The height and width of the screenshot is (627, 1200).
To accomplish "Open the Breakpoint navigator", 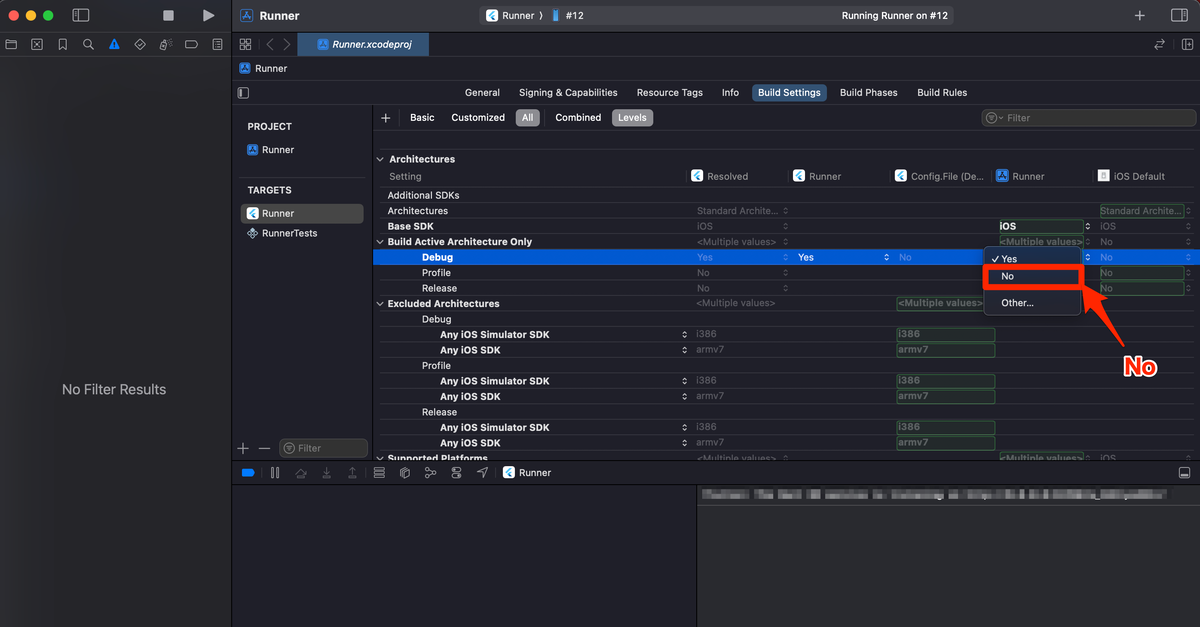I will click(191, 45).
